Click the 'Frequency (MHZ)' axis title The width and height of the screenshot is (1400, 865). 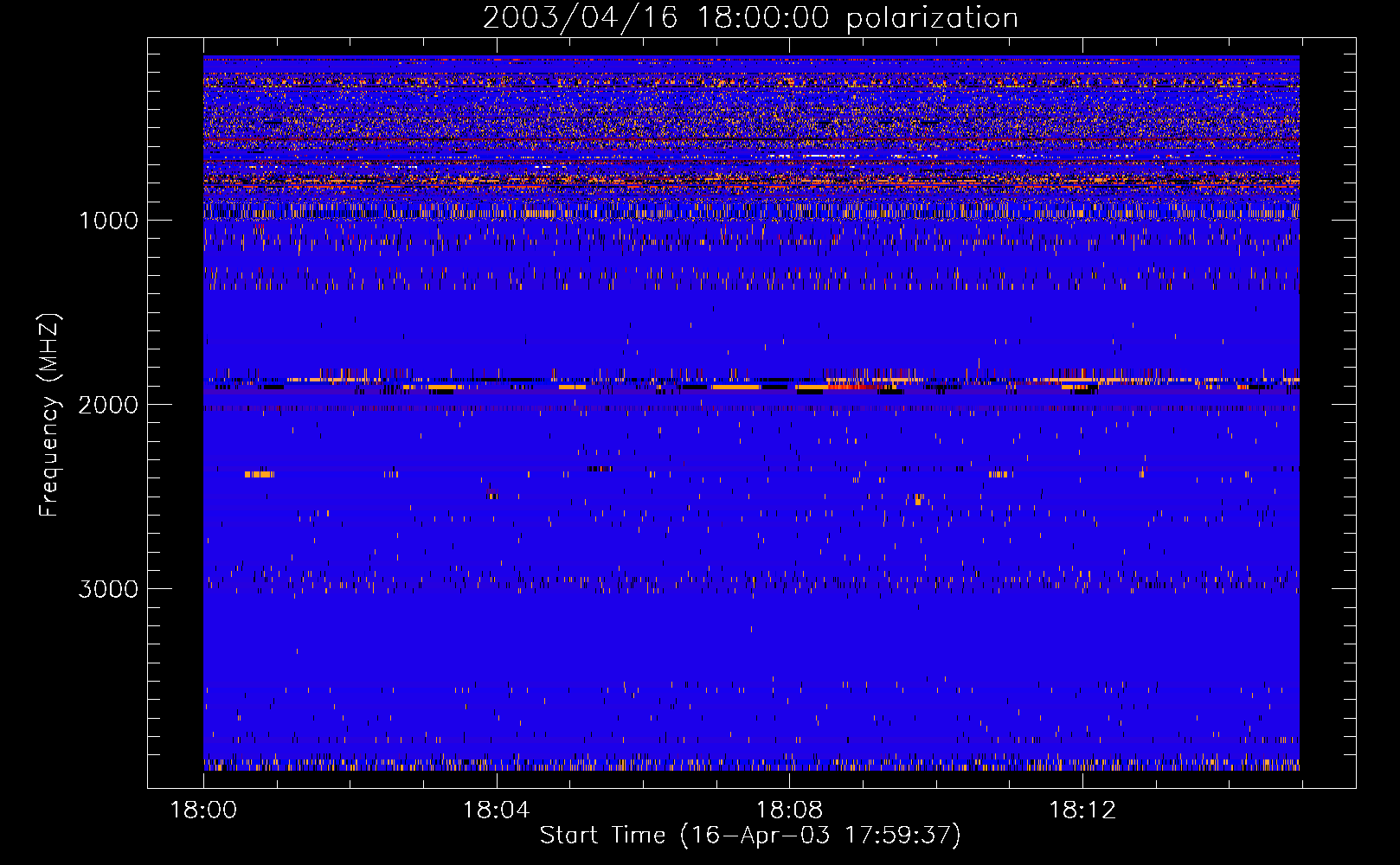pos(49,414)
